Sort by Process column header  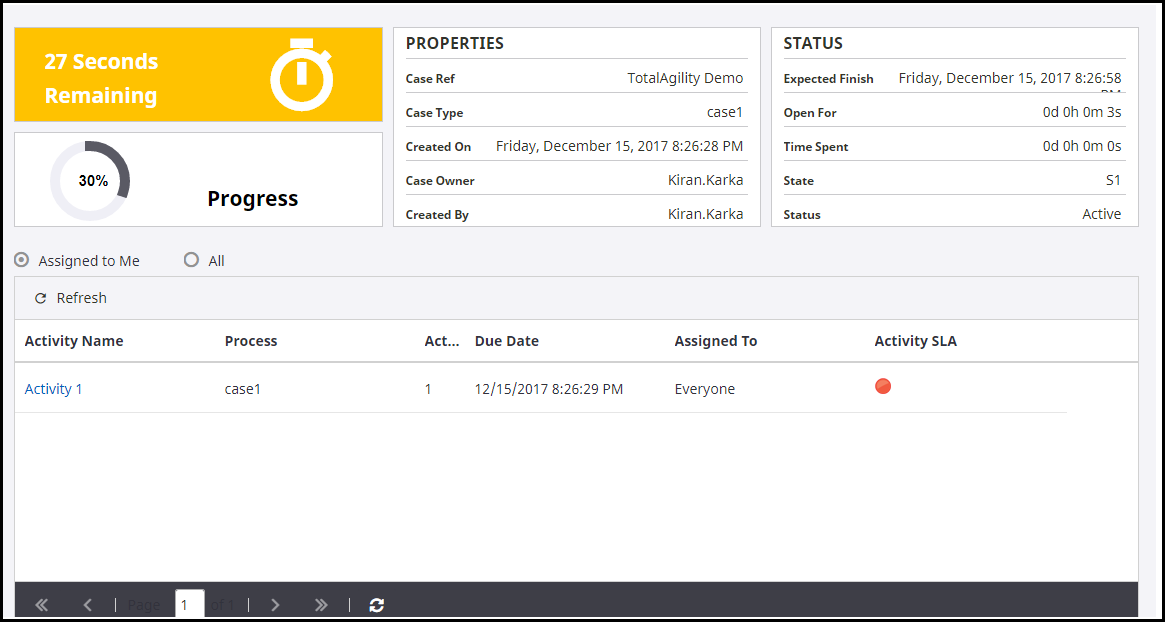point(251,341)
